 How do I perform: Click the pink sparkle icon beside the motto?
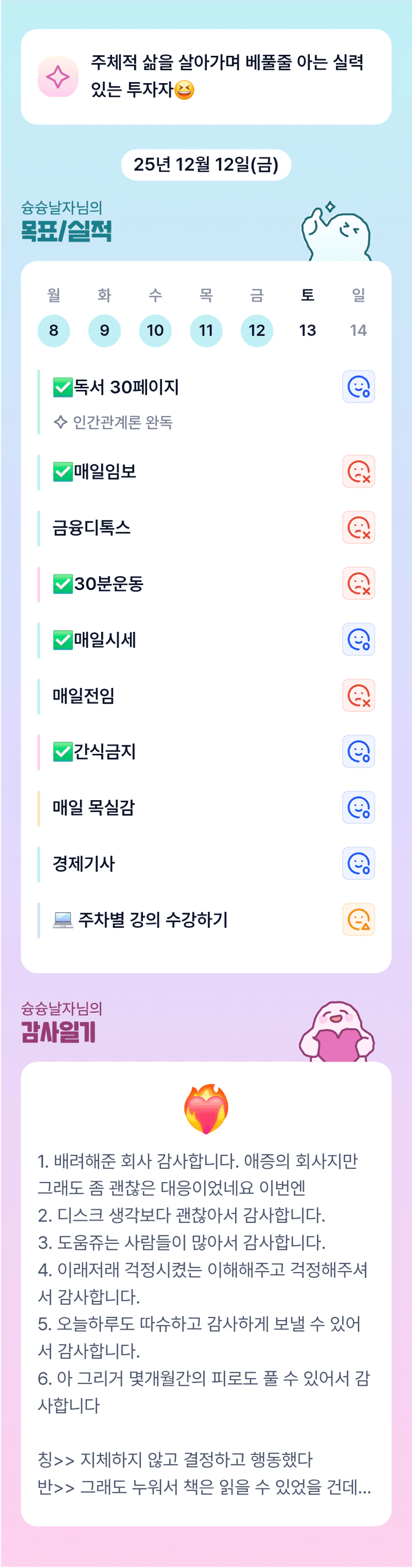[58, 77]
